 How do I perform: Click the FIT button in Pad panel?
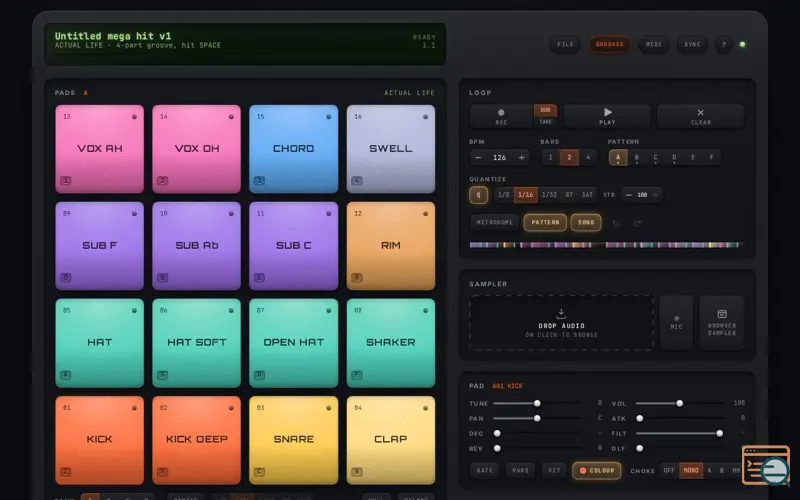pyautogui.click(x=554, y=470)
